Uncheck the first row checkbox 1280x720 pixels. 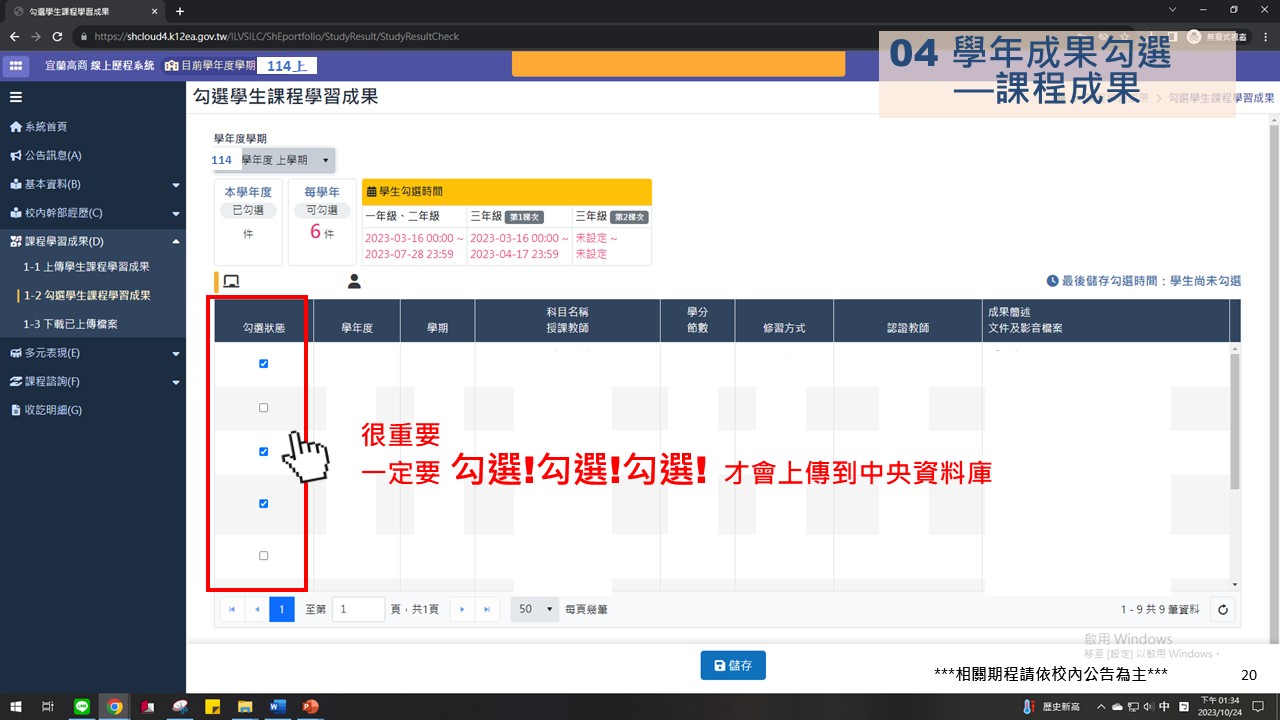pyautogui.click(x=264, y=364)
